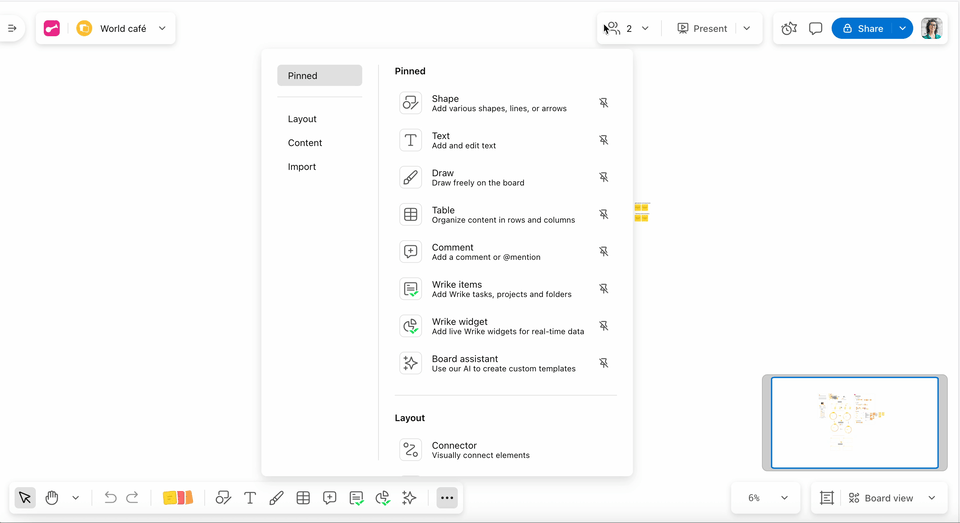Expand the Board view chevron
Screen dimensions: 960x523
tap(932, 498)
